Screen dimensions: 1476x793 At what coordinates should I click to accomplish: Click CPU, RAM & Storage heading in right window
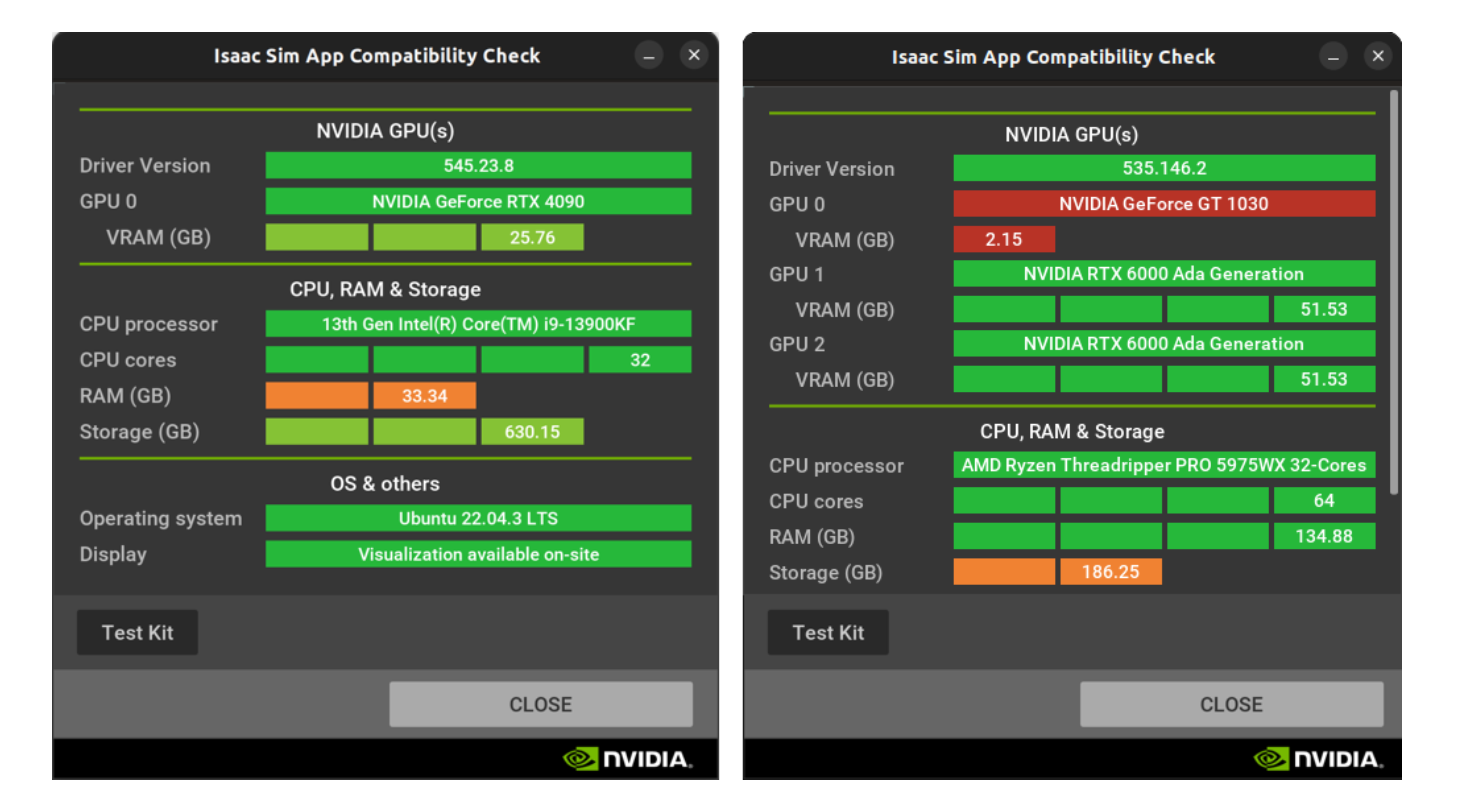[x=1072, y=431]
